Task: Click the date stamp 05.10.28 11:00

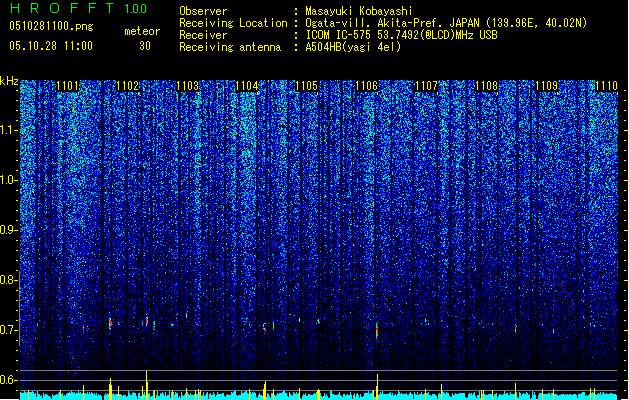Action: [x=51, y=46]
